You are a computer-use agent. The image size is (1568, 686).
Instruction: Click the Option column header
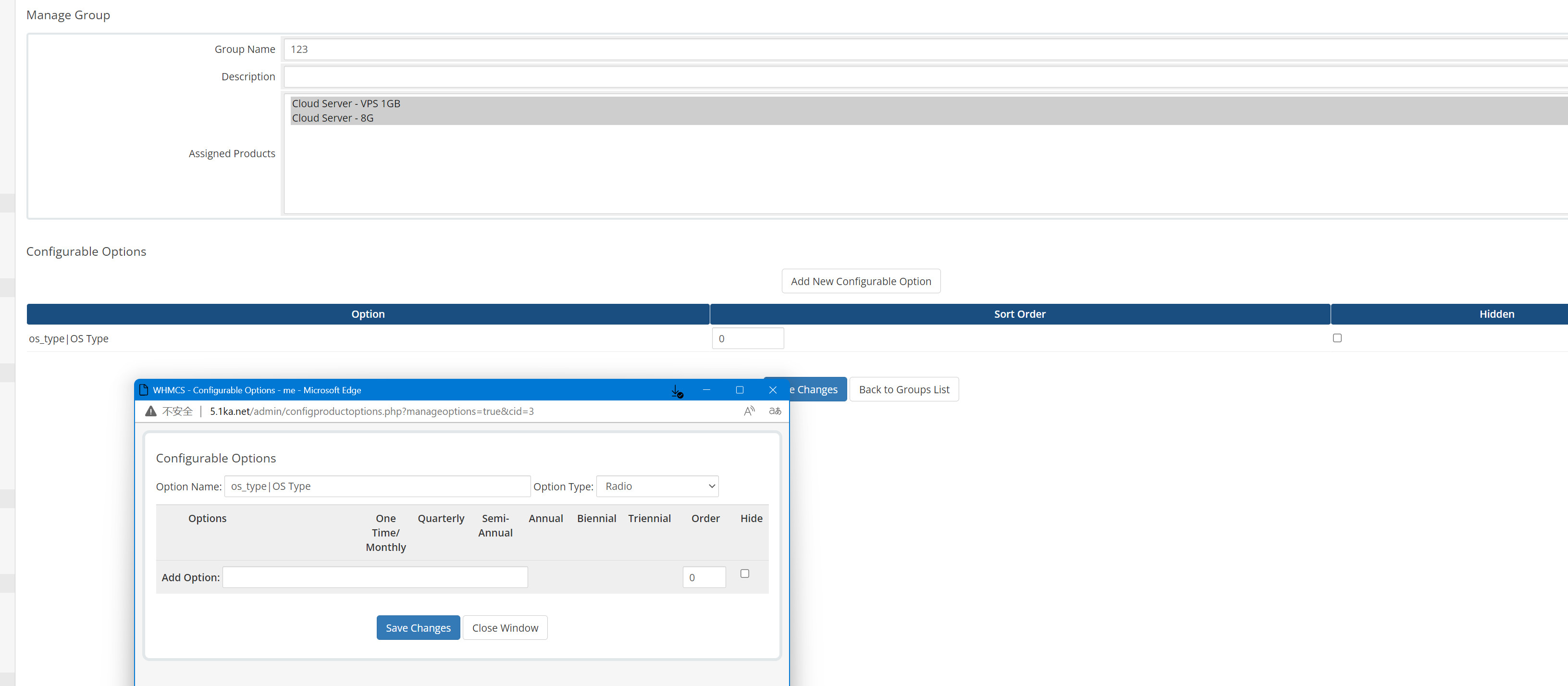pyautogui.click(x=368, y=314)
